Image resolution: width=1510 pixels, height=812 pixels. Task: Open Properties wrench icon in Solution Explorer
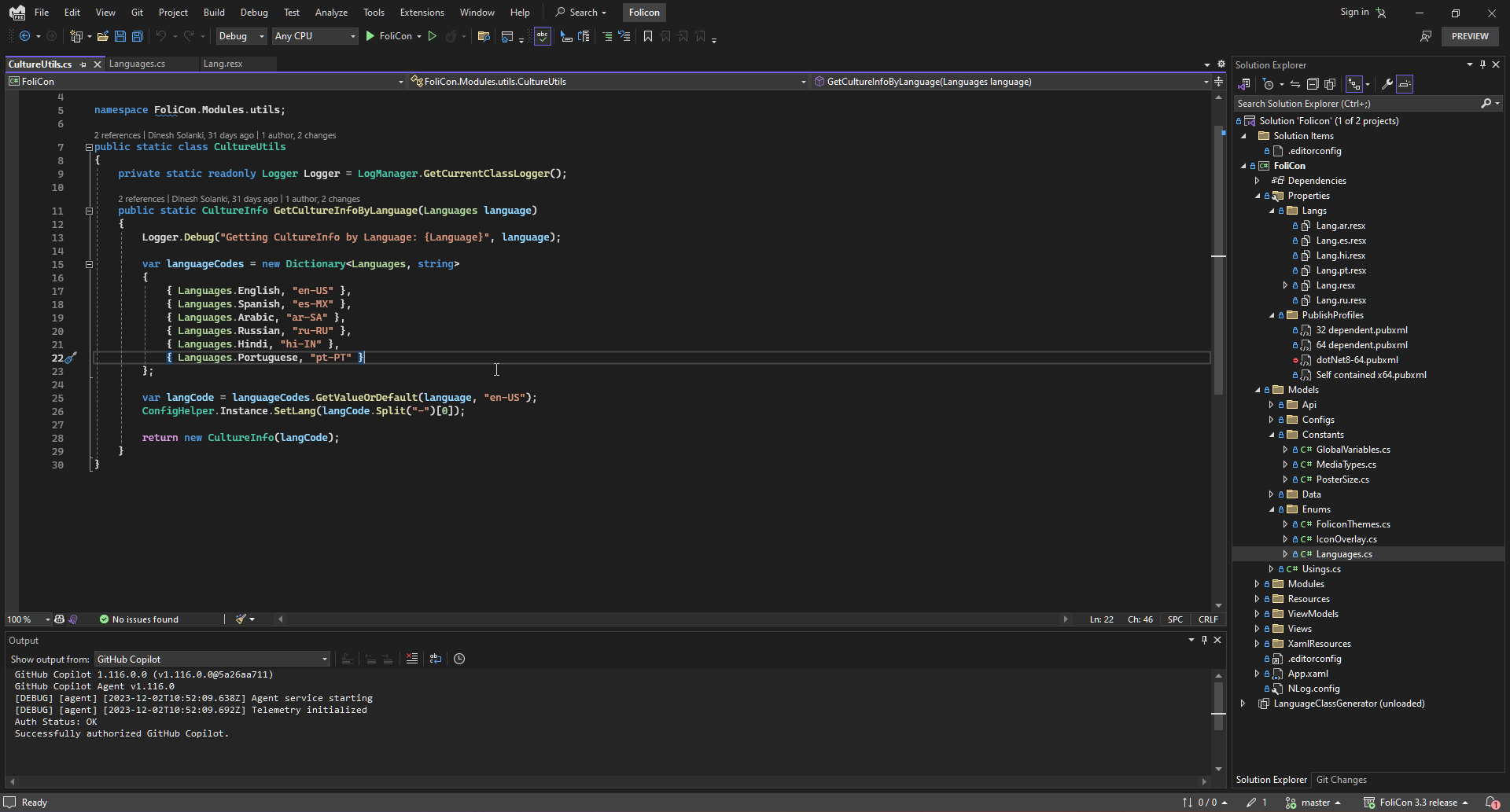coord(1387,84)
